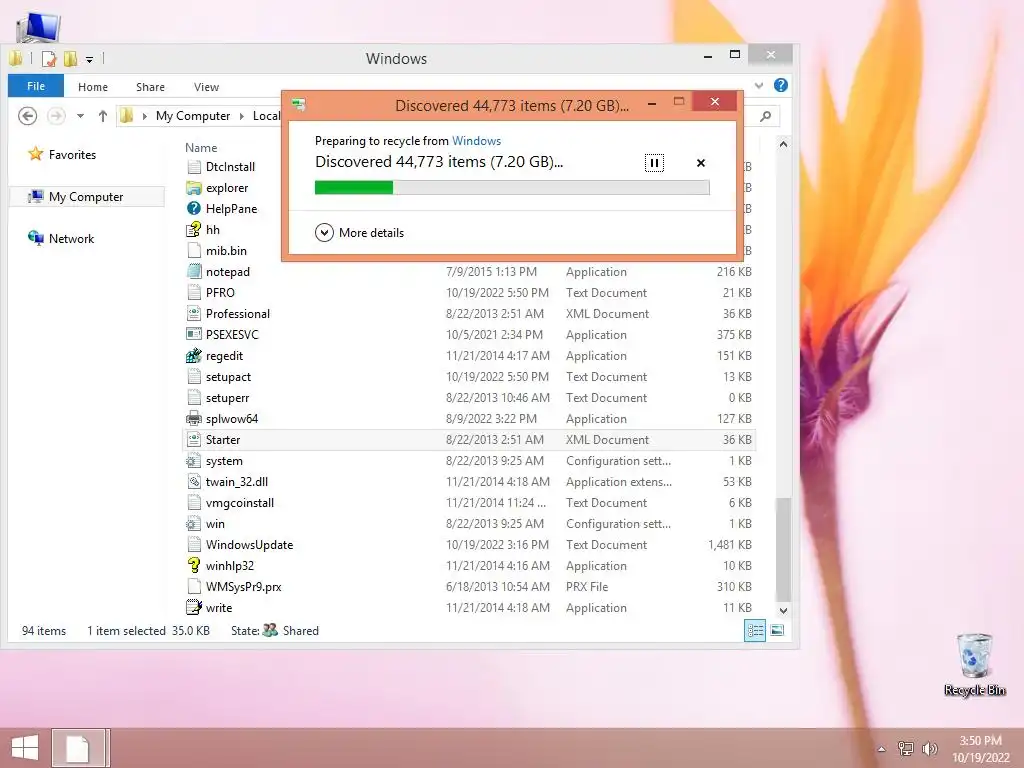Viewport: 1024px width, 768px height.
Task: Click the hh help application icon
Action: (193, 230)
